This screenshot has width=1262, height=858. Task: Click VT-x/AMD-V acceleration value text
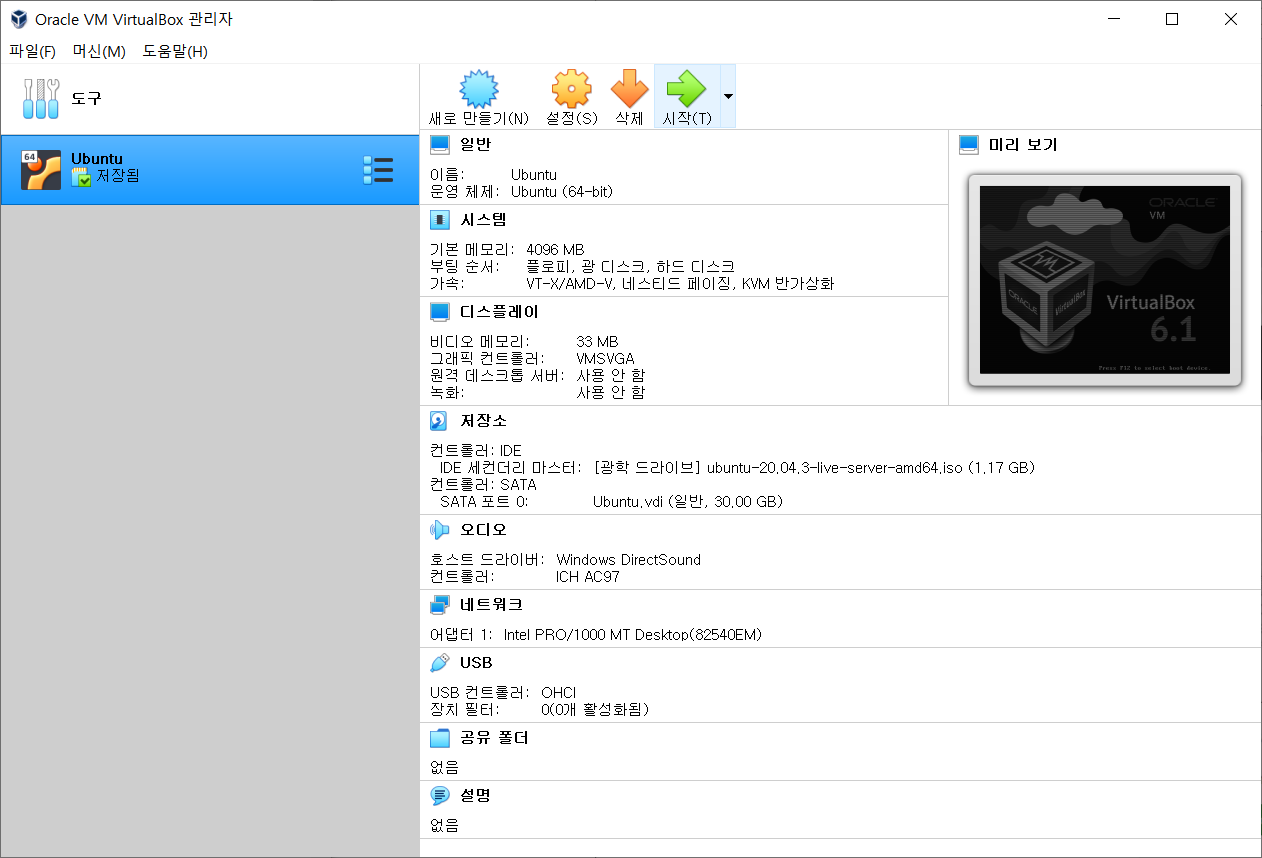coord(680,283)
